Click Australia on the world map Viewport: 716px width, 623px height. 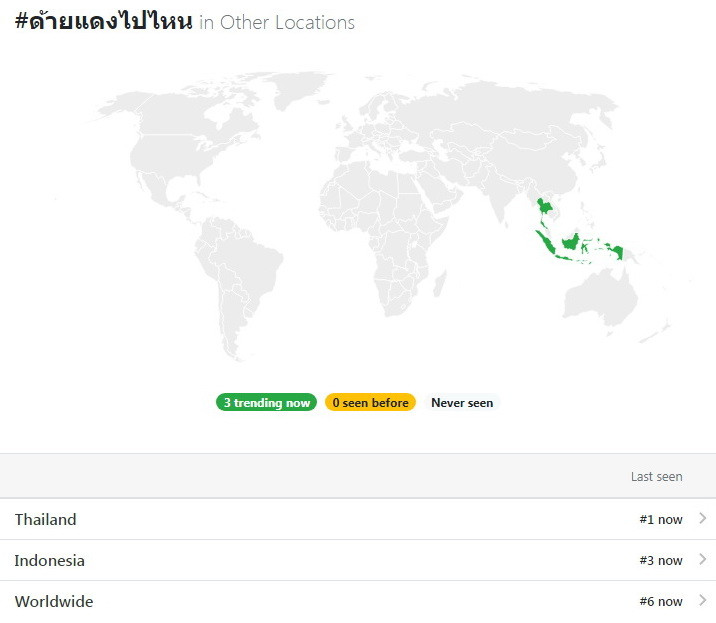coord(600,297)
